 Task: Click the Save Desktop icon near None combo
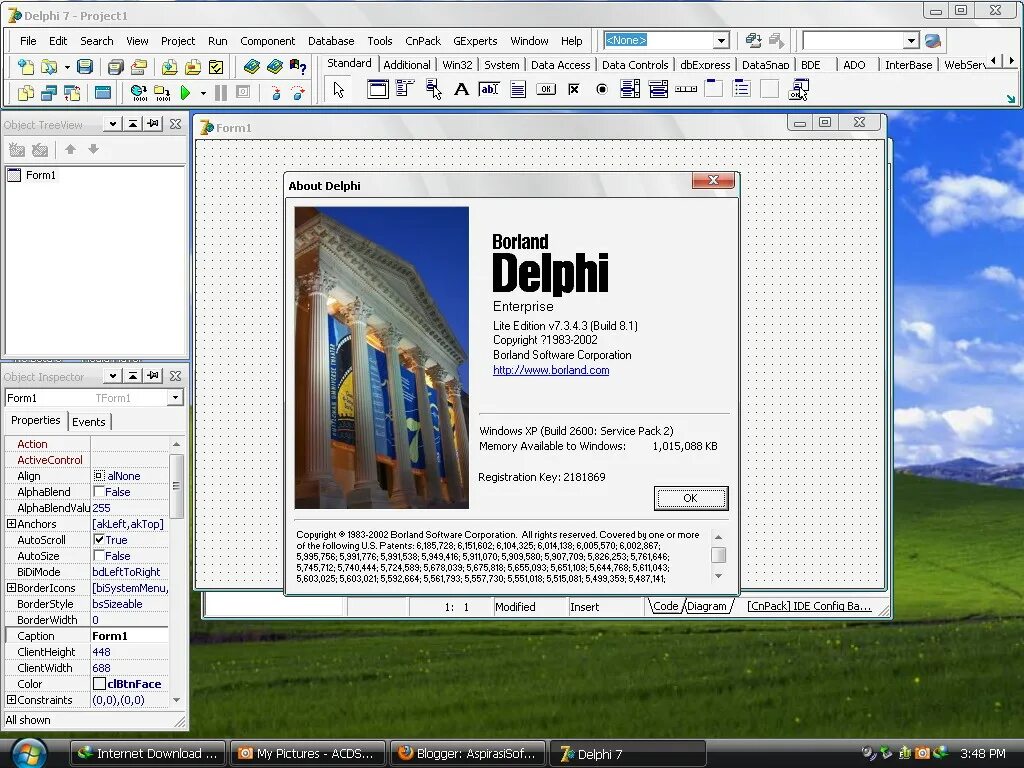(x=754, y=40)
